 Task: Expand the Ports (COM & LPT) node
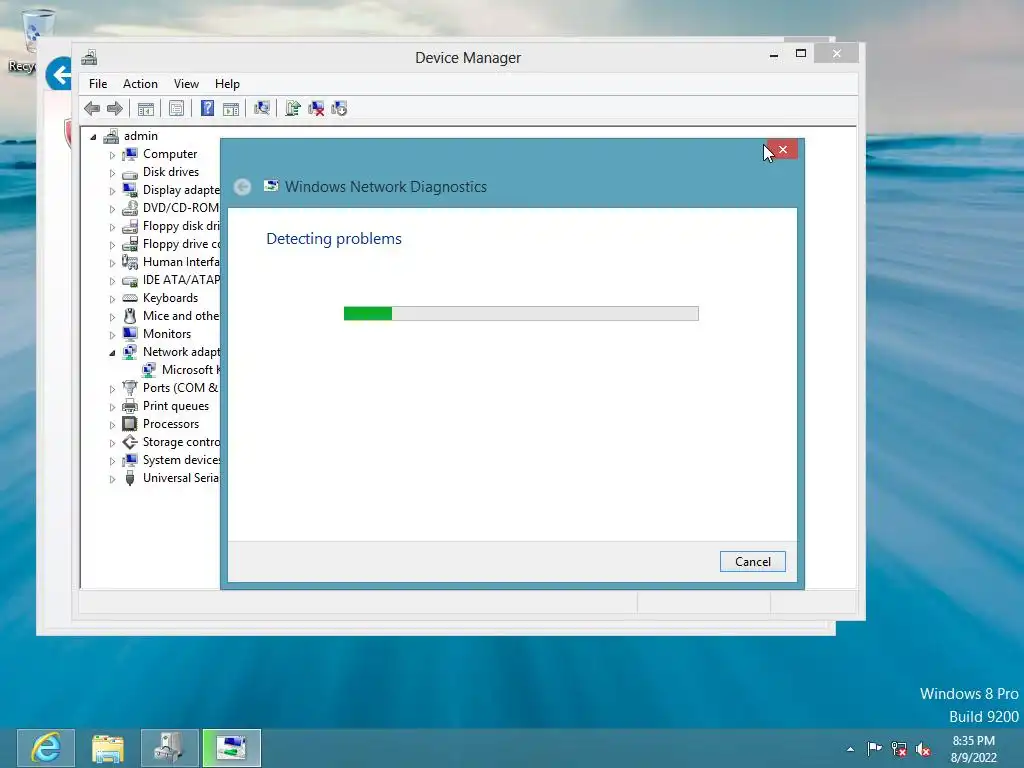pyautogui.click(x=112, y=389)
